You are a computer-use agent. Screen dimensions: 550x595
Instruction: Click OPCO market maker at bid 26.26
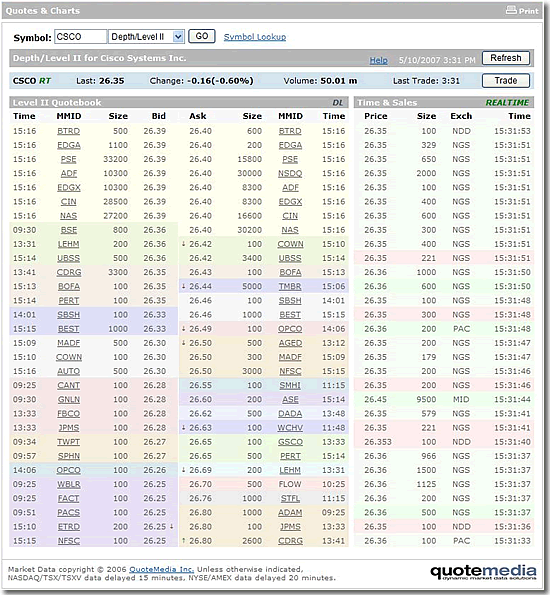pyautogui.click(x=68, y=470)
